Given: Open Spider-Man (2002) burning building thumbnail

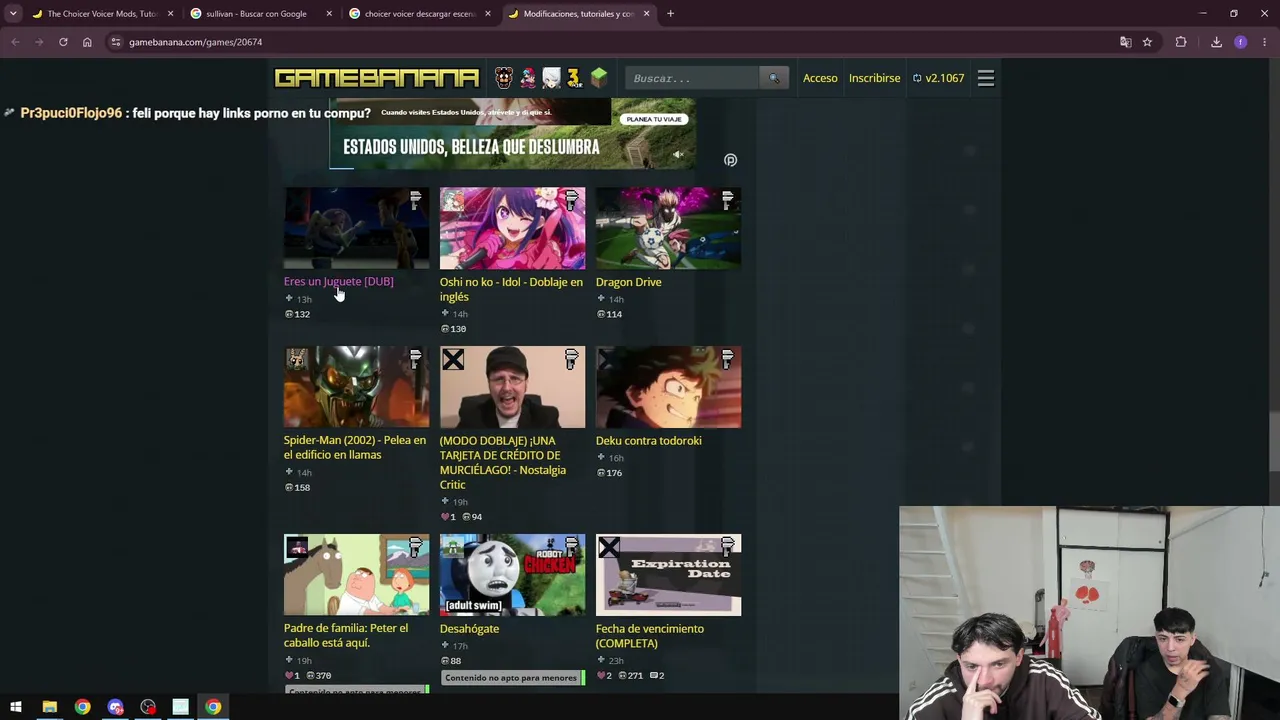Looking at the screenshot, I should [356, 387].
